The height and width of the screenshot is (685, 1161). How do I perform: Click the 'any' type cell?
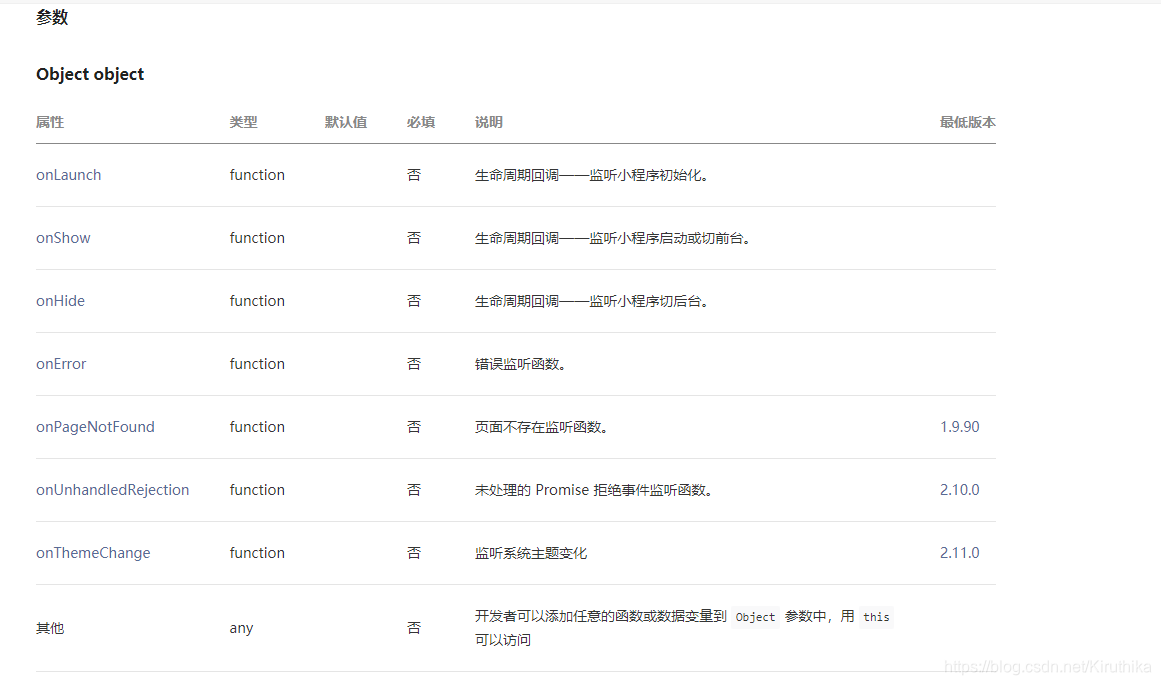coord(241,628)
